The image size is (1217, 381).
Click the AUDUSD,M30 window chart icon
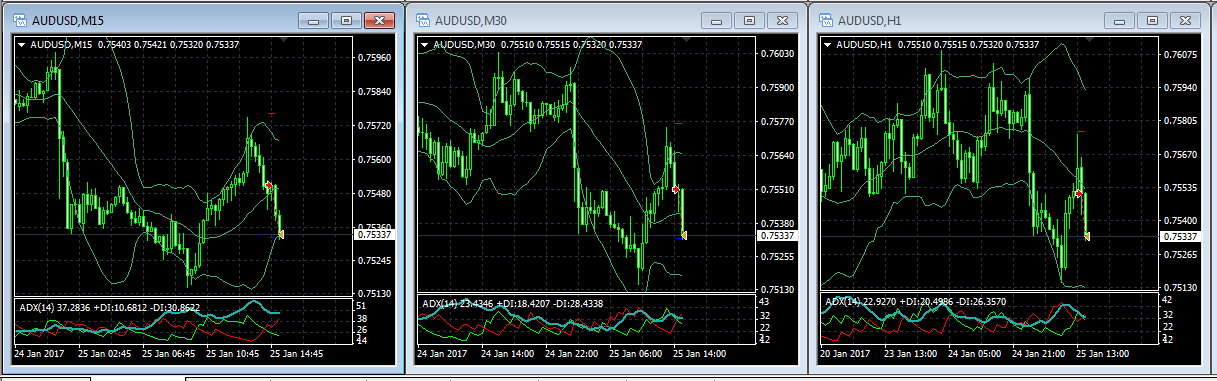[423, 19]
